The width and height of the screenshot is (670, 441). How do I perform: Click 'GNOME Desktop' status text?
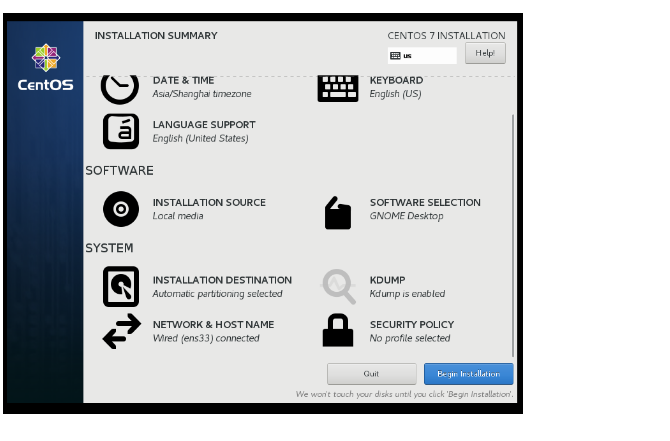pyautogui.click(x=406, y=216)
